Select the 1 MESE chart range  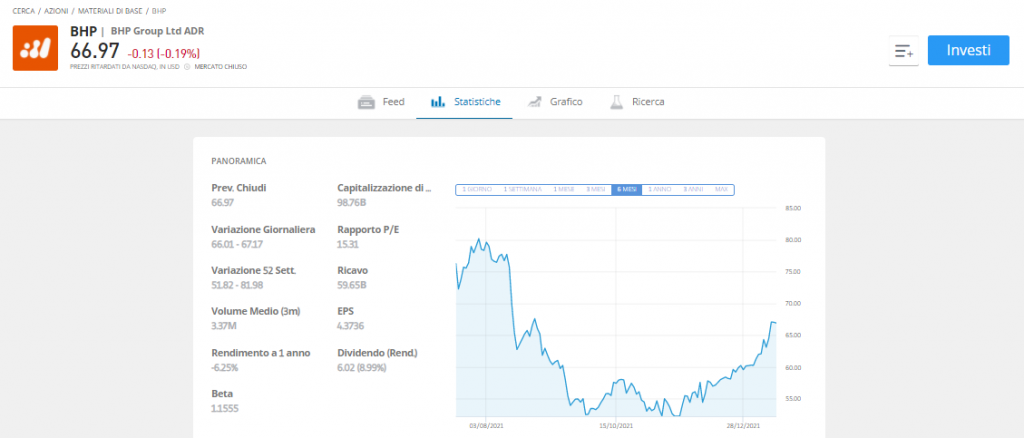pos(564,190)
